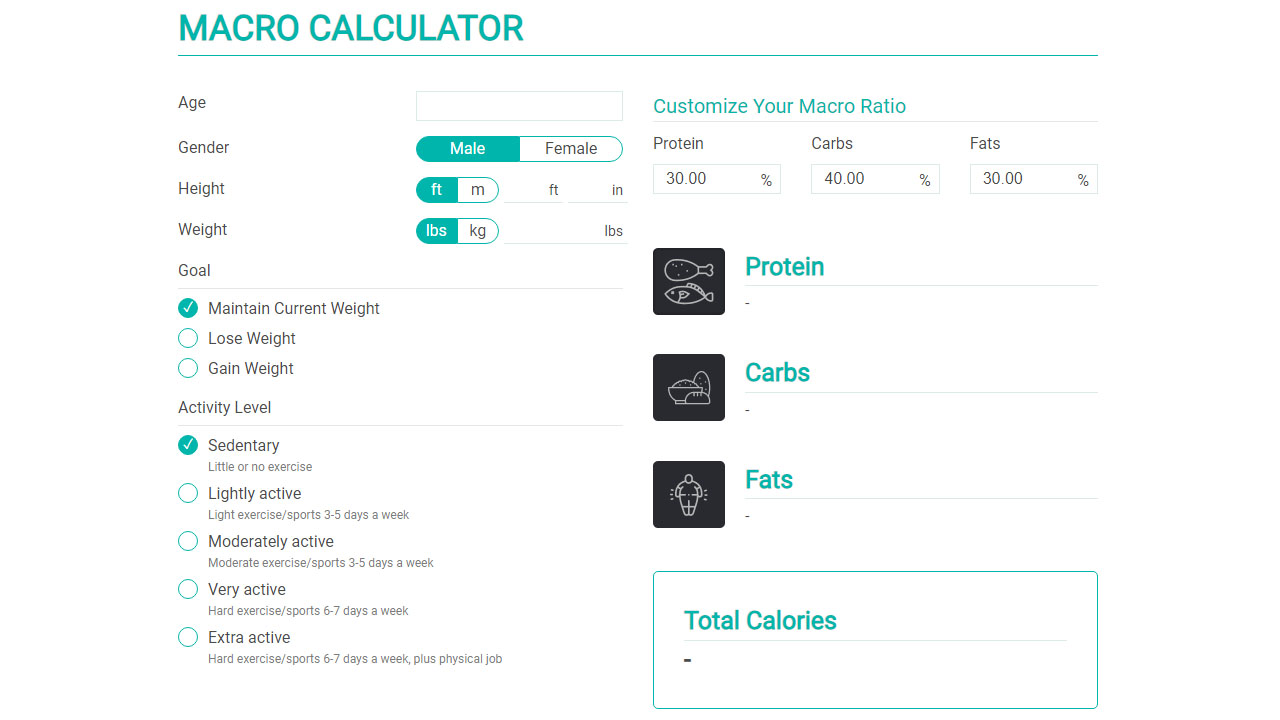
Task: Switch height units to meters
Action: coord(478,189)
